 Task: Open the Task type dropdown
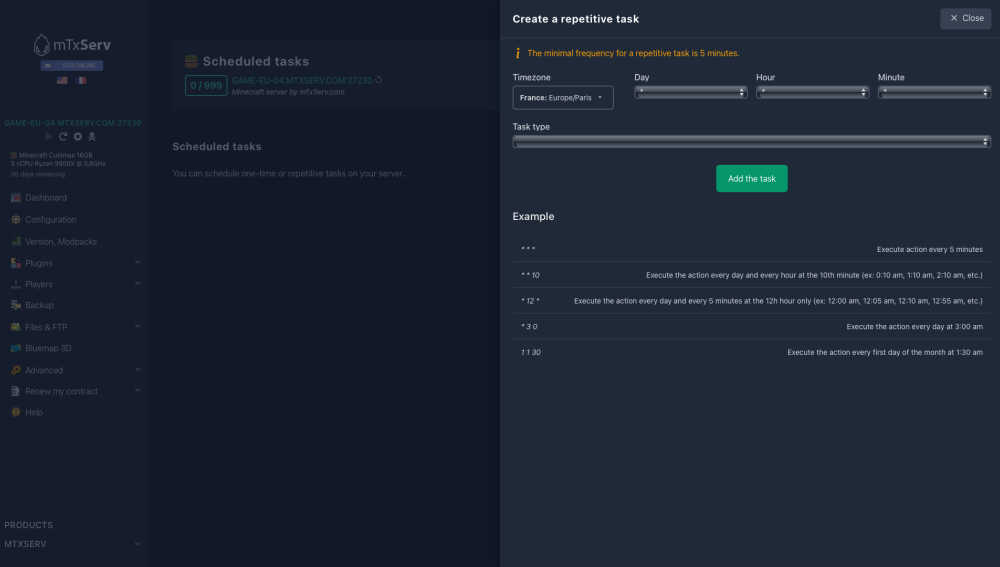point(751,141)
